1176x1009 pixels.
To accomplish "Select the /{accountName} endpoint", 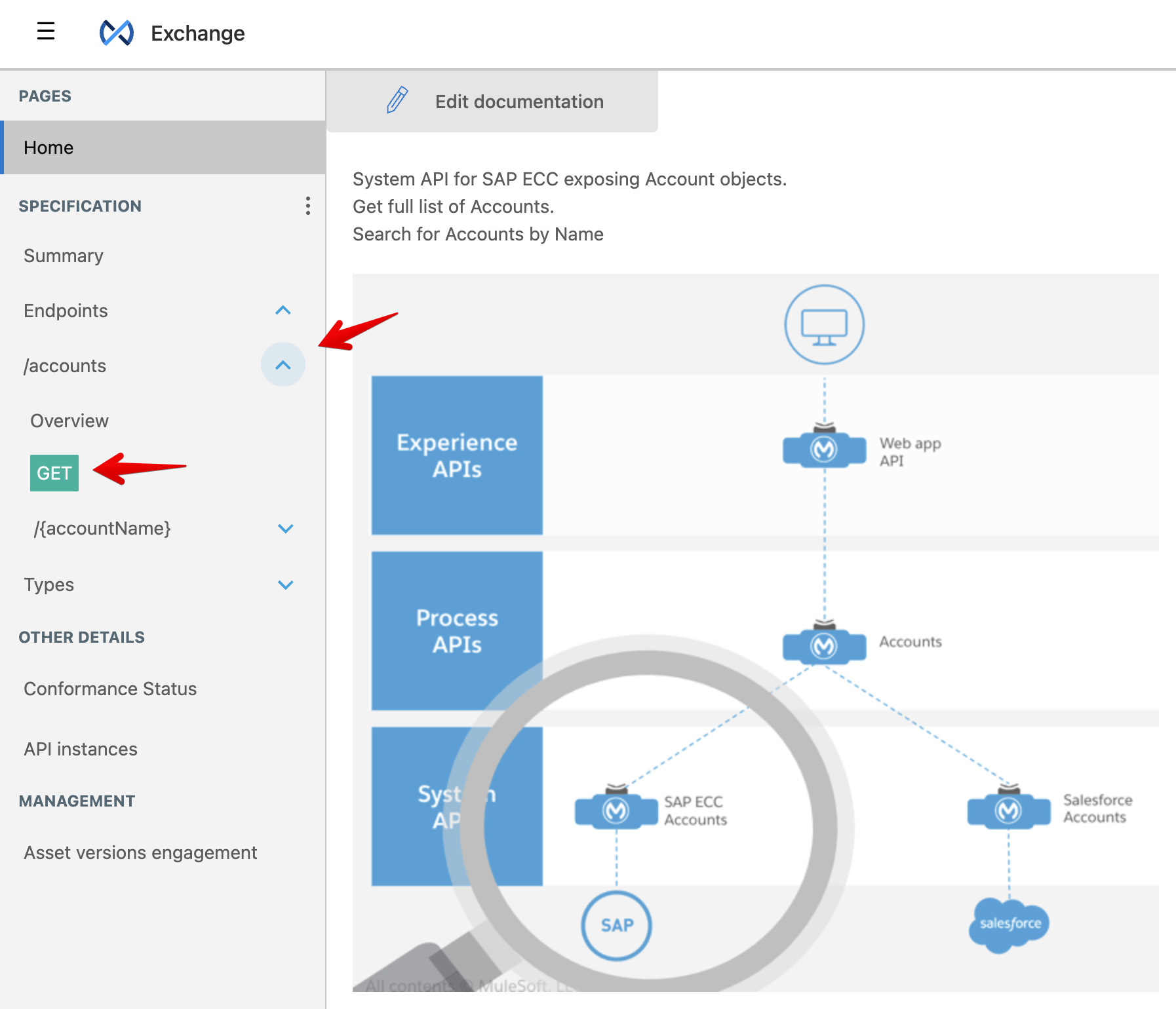I will 102,528.
